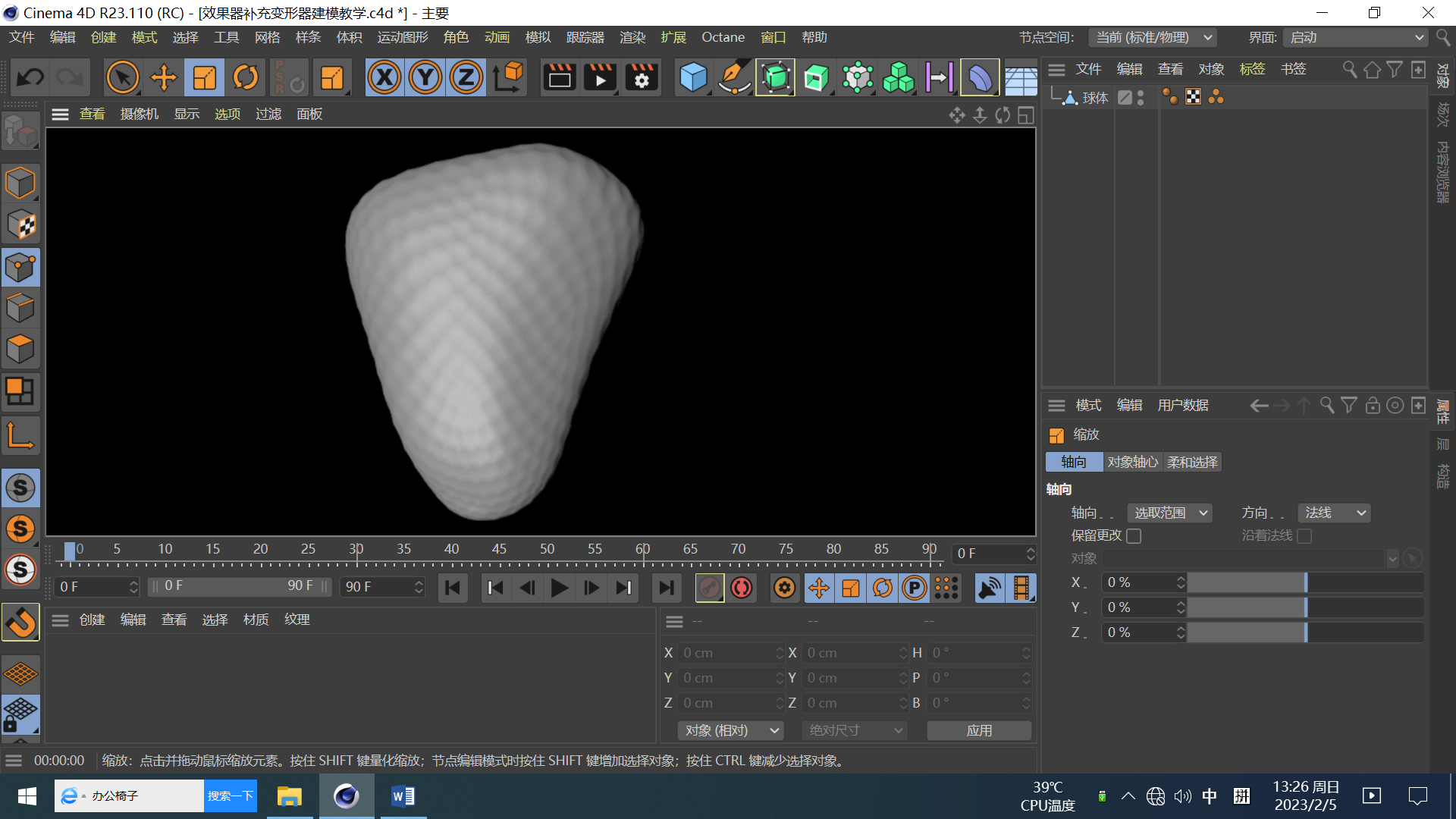Switch the coordinate system icon
Screen dimensions: 1456x819
tap(508, 77)
